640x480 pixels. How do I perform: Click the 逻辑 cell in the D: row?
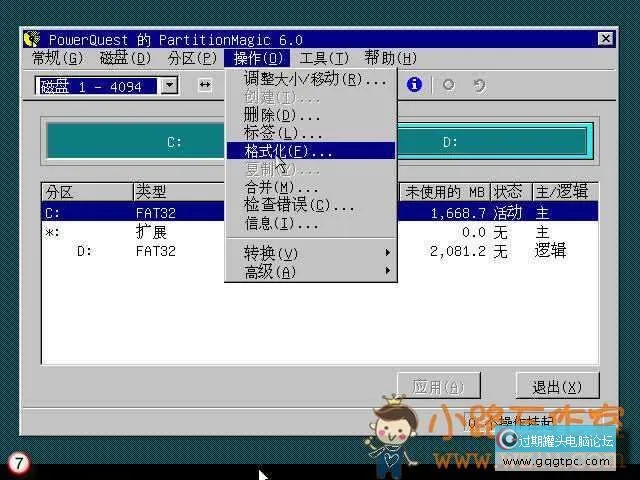coord(550,250)
